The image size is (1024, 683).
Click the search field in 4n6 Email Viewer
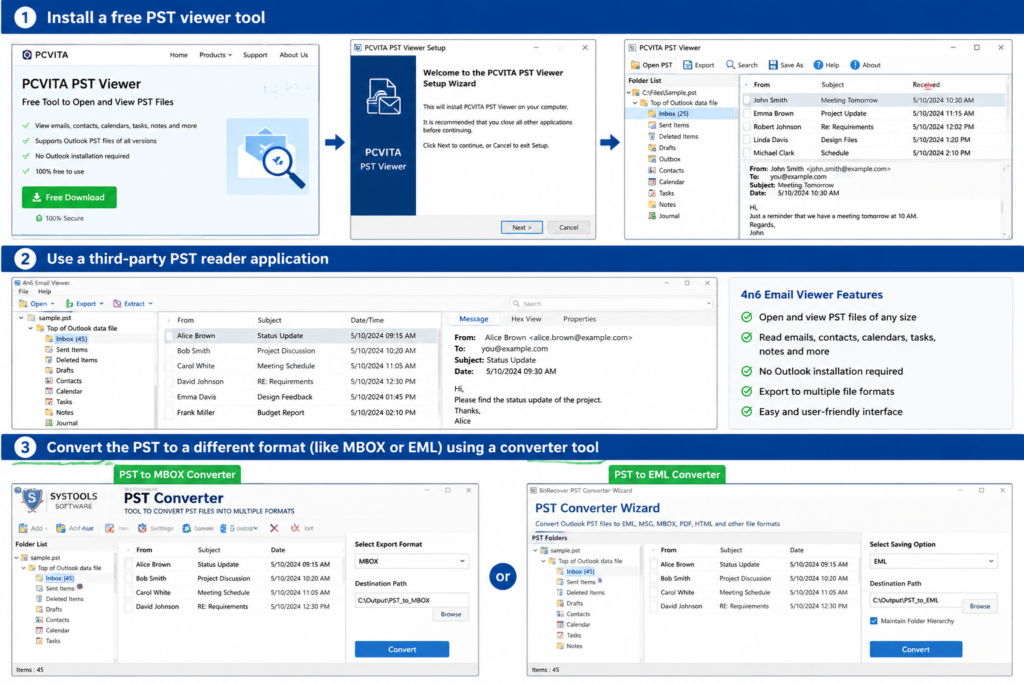click(x=611, y=304)
